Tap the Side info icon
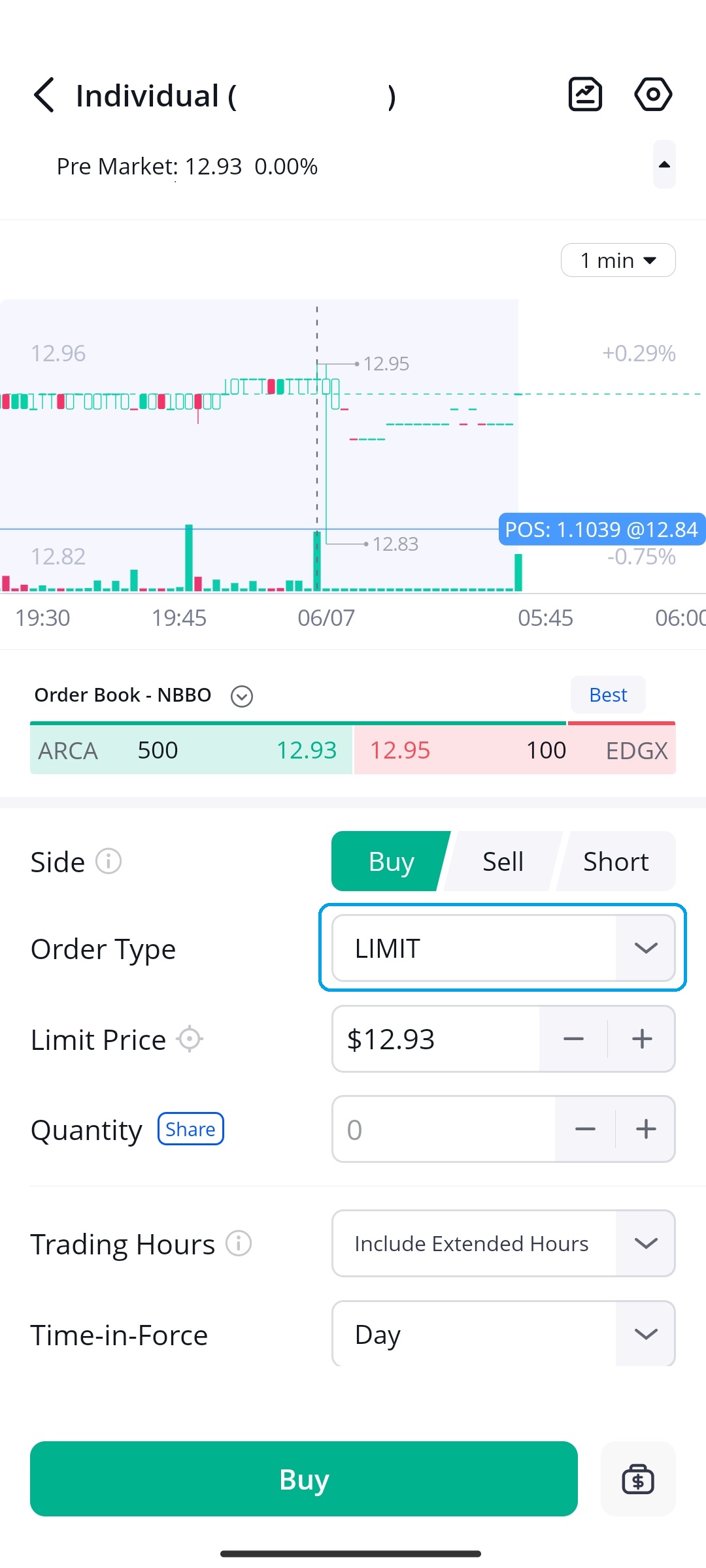Screen dimensions: 706x1568 (x=109, y=861)
